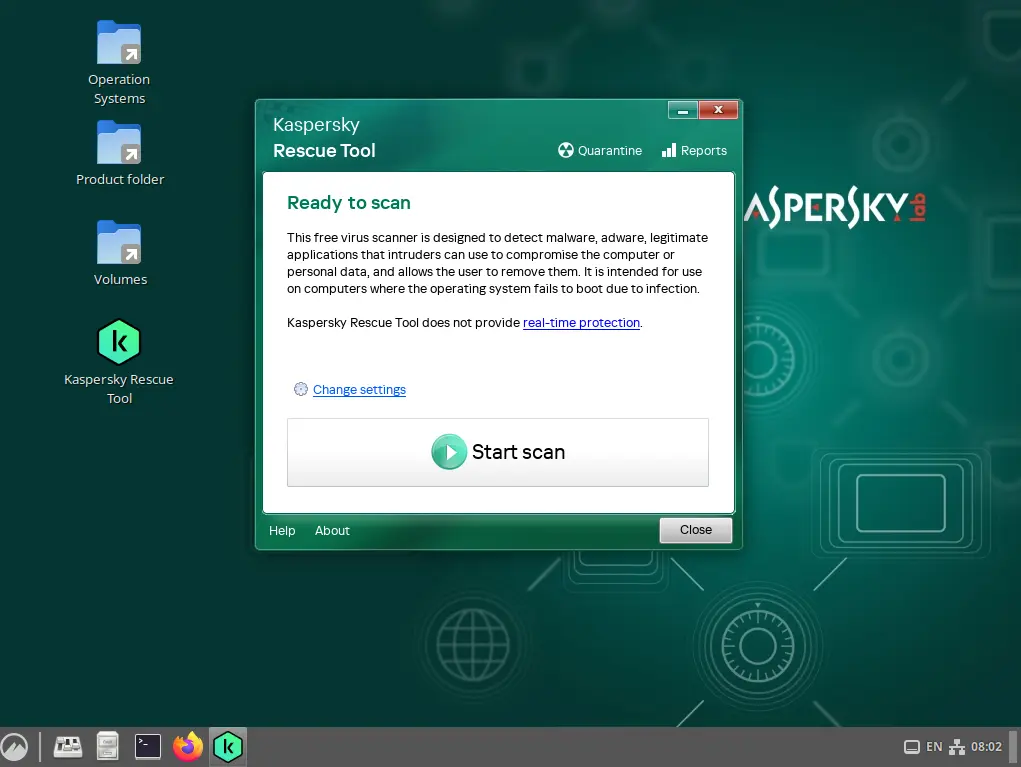Open the Help menu item
This screenshot has height=767, width=1021.
282,530
